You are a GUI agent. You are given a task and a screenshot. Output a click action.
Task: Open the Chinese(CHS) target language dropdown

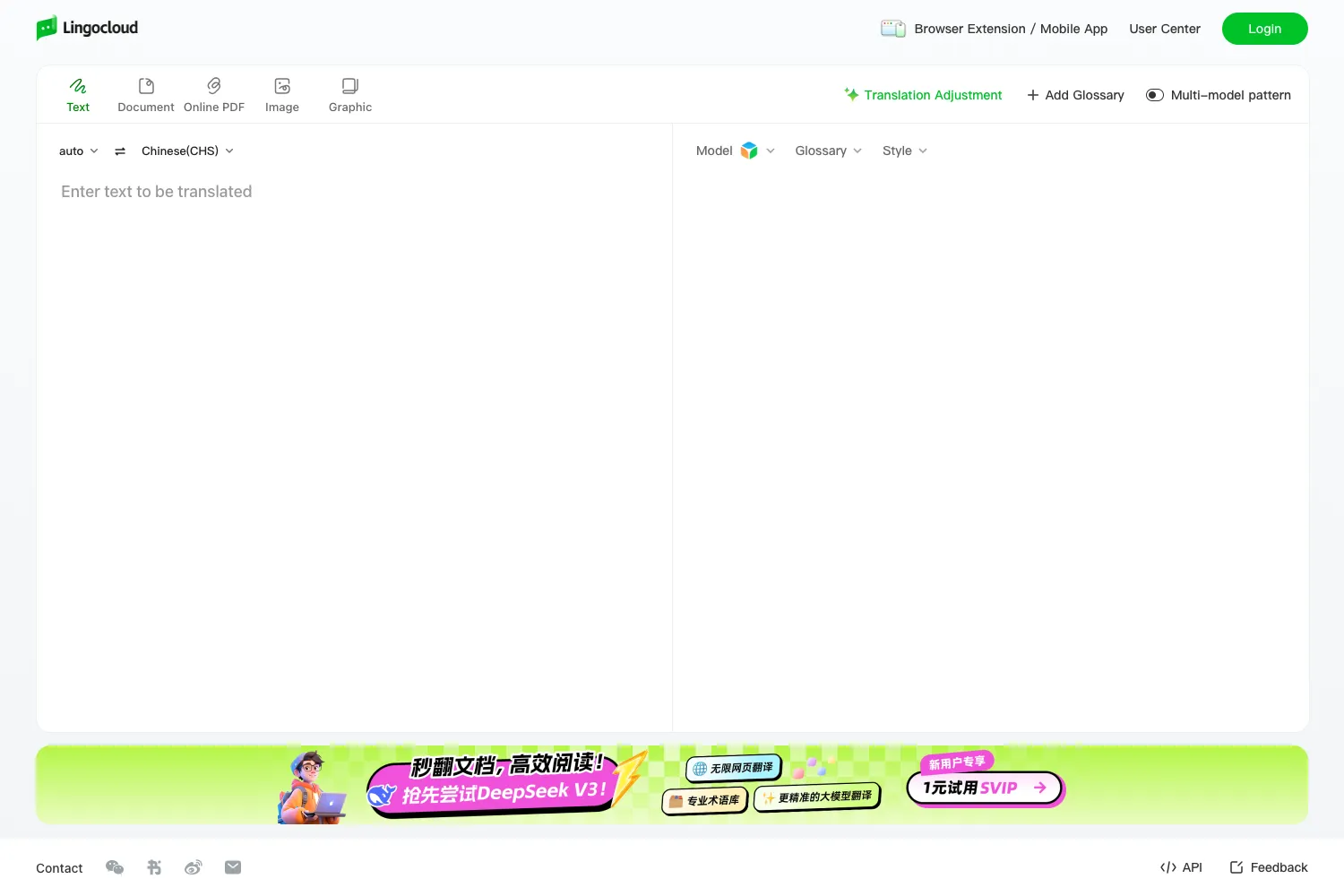tap(187, 151)
